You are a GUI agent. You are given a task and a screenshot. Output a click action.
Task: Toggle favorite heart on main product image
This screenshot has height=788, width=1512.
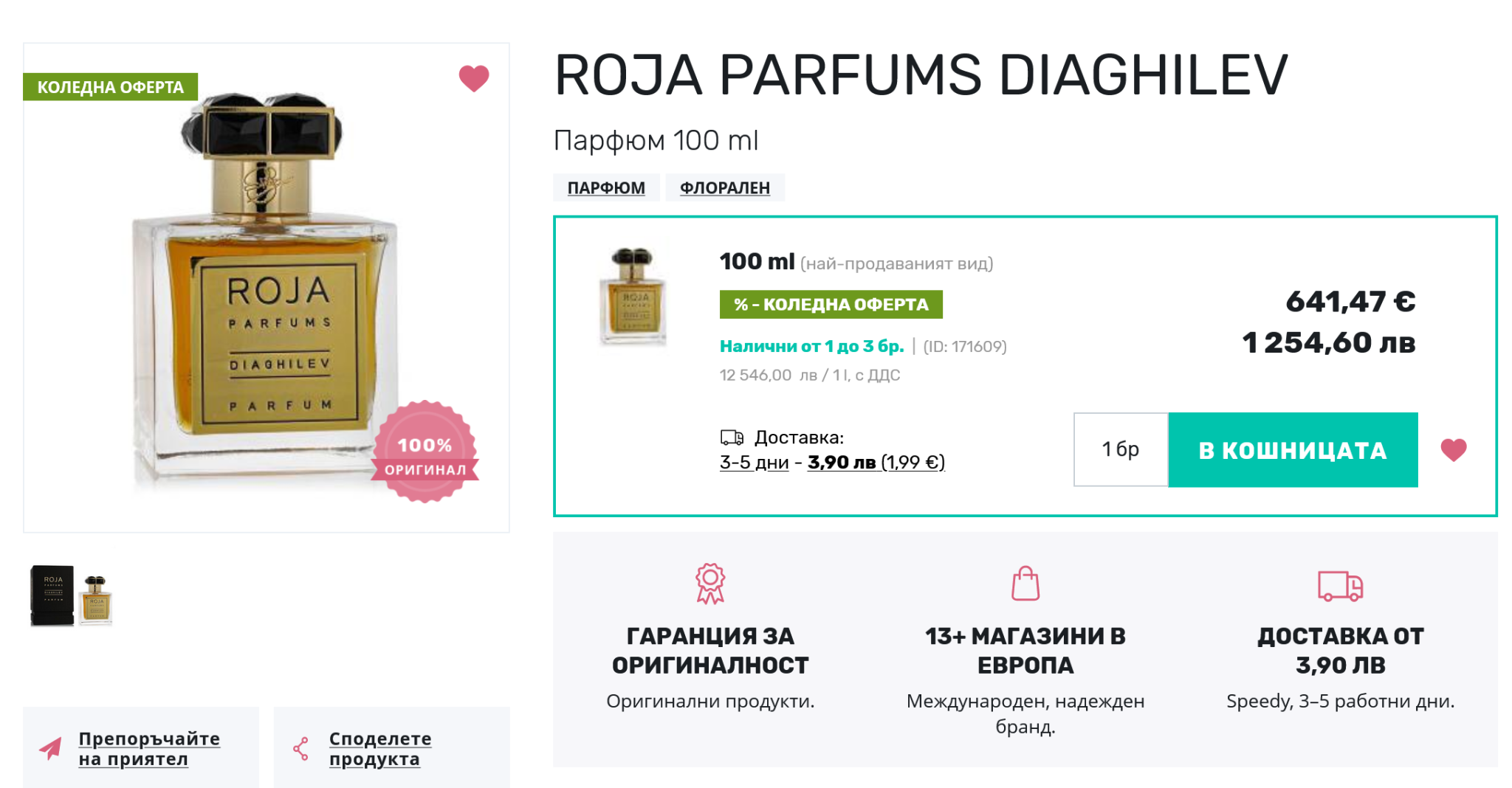pos(473,78)
